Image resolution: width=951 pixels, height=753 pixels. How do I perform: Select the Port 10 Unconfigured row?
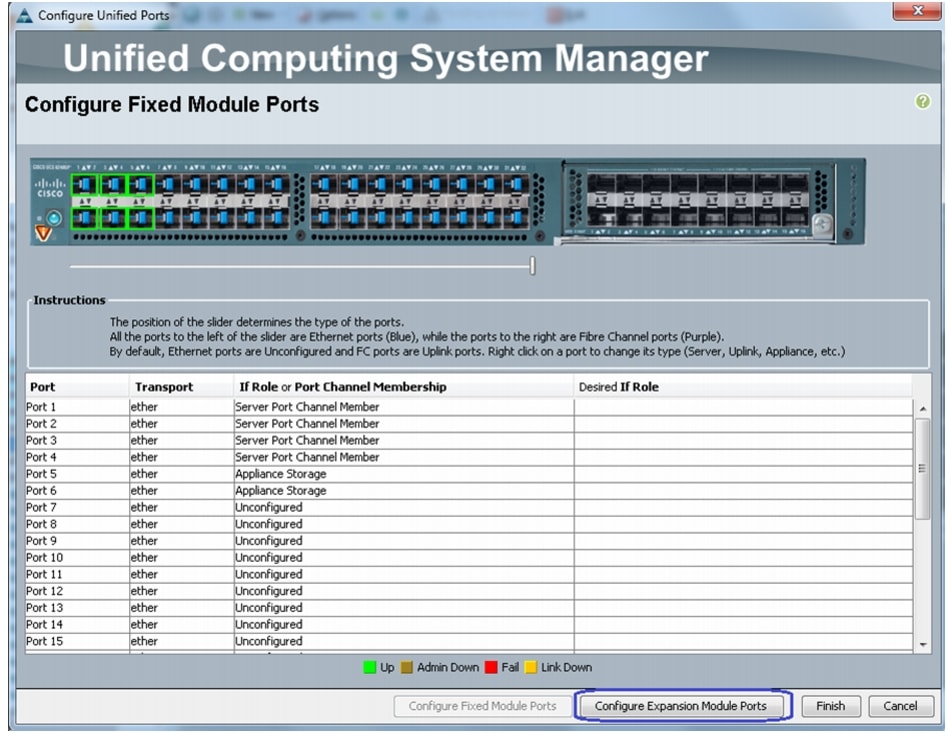(x=300, y=558)
